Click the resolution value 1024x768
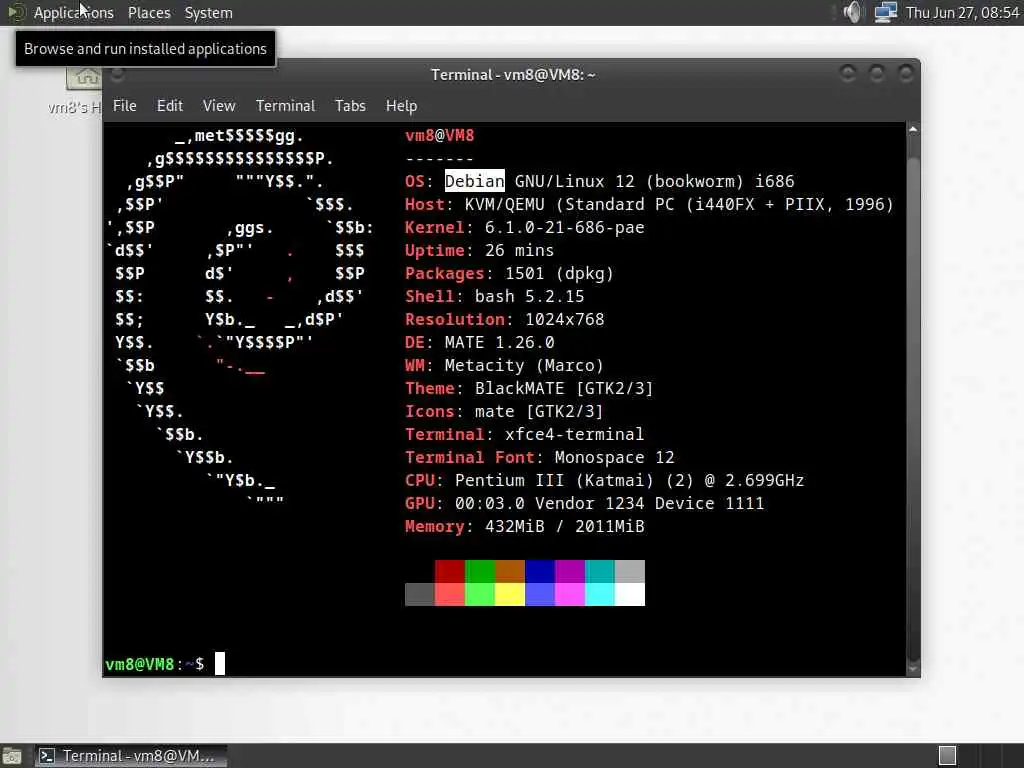 564,319
